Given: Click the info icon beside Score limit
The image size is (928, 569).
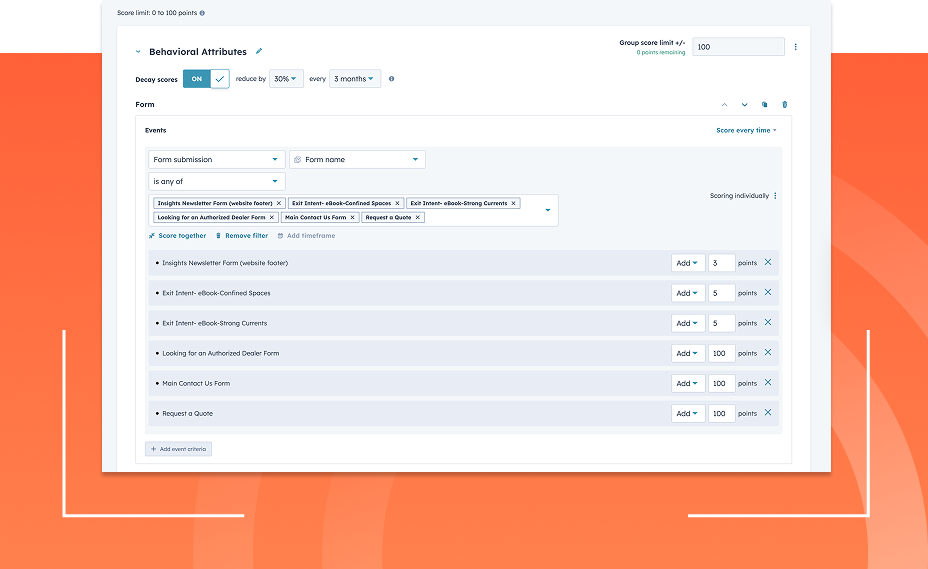Looking at the screenshot, I should pos(202,13).
